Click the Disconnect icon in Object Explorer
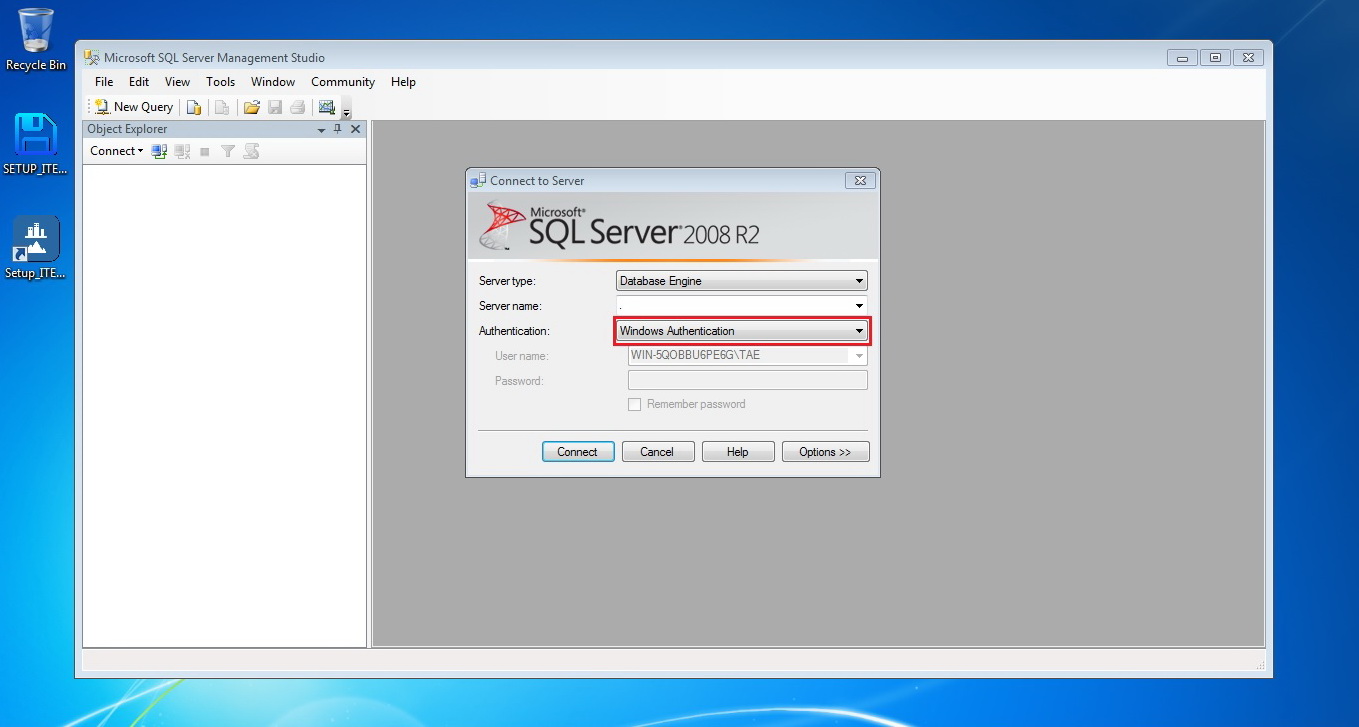Image resolution: width=1359 pixels, height=727 pixels. (182, 151)
